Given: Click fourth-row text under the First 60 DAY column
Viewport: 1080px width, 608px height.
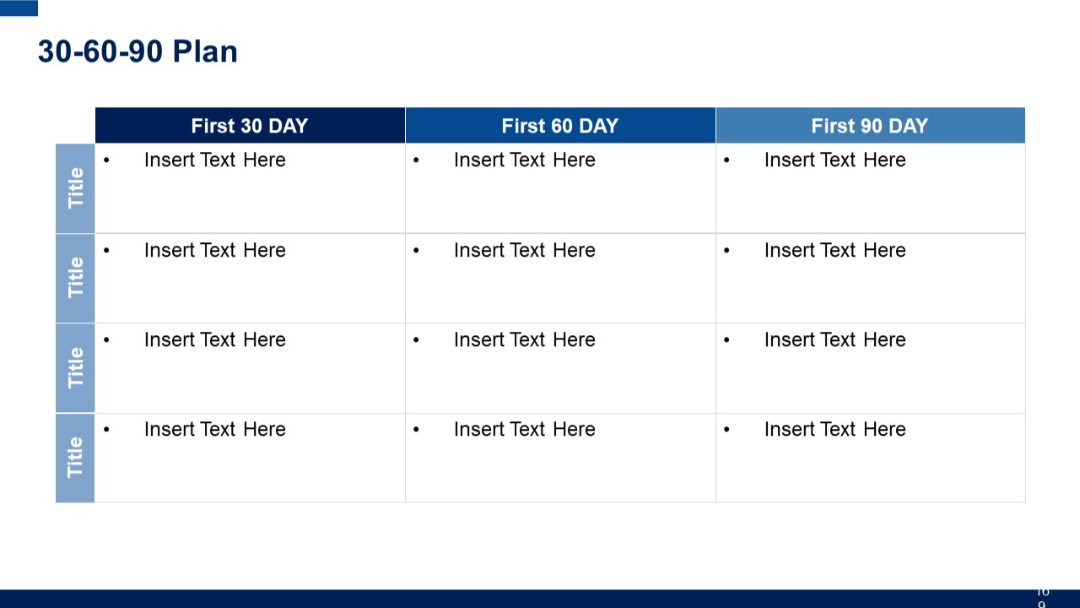Looking at the screenshot, I should tap(525, 429).
